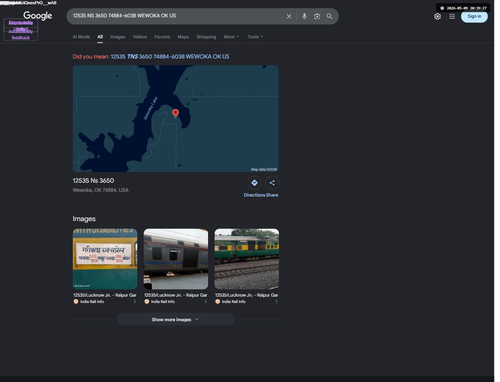Click the suggested 'Did you mean' query link
The image size is (500, 382).
click(170, 57)
